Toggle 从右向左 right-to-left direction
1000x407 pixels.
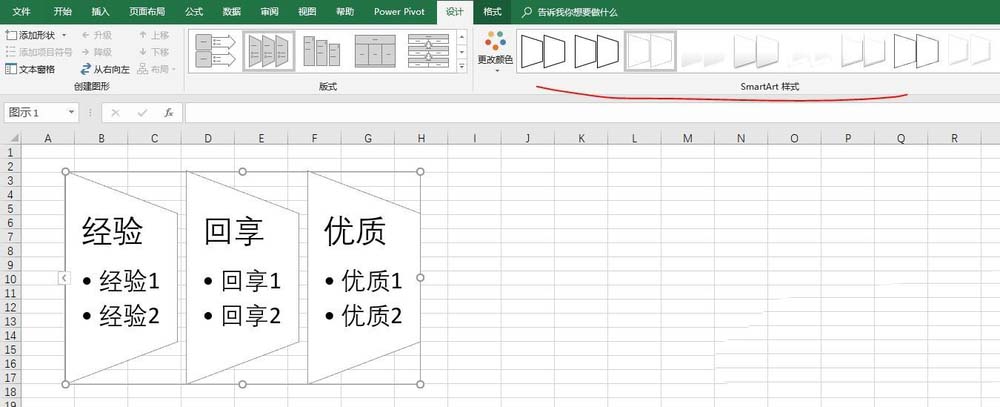point(105,69)
